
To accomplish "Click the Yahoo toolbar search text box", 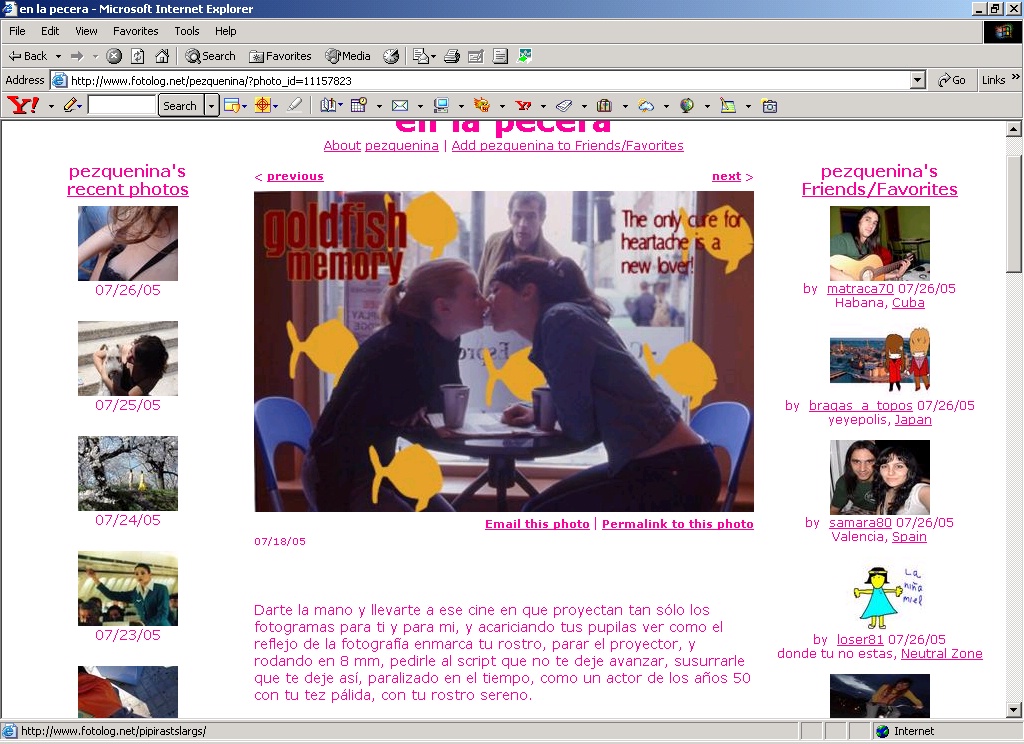I will pos(122,105).
